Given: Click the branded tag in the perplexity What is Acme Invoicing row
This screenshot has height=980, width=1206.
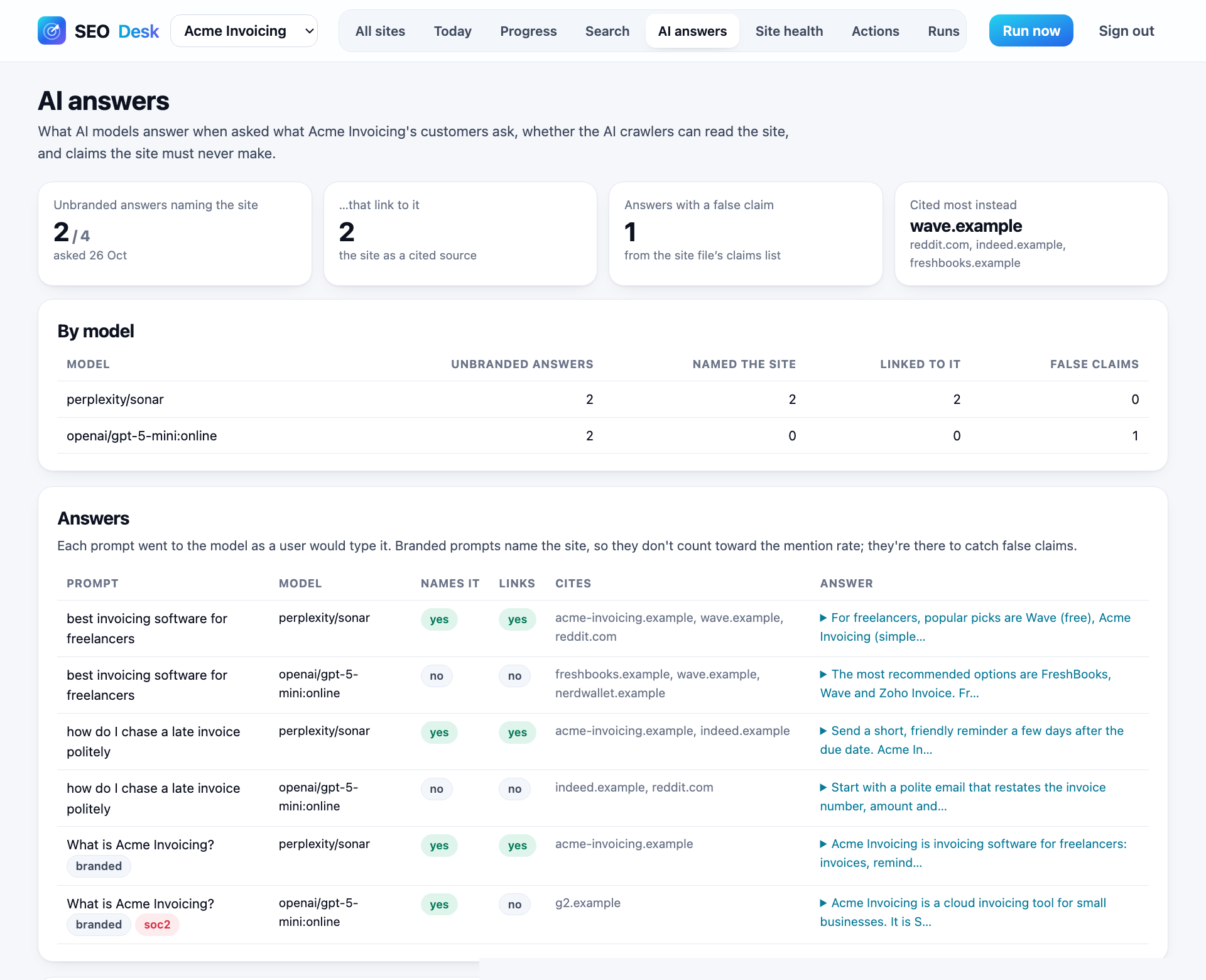Looking at the screenshot, I should [99, 866].
